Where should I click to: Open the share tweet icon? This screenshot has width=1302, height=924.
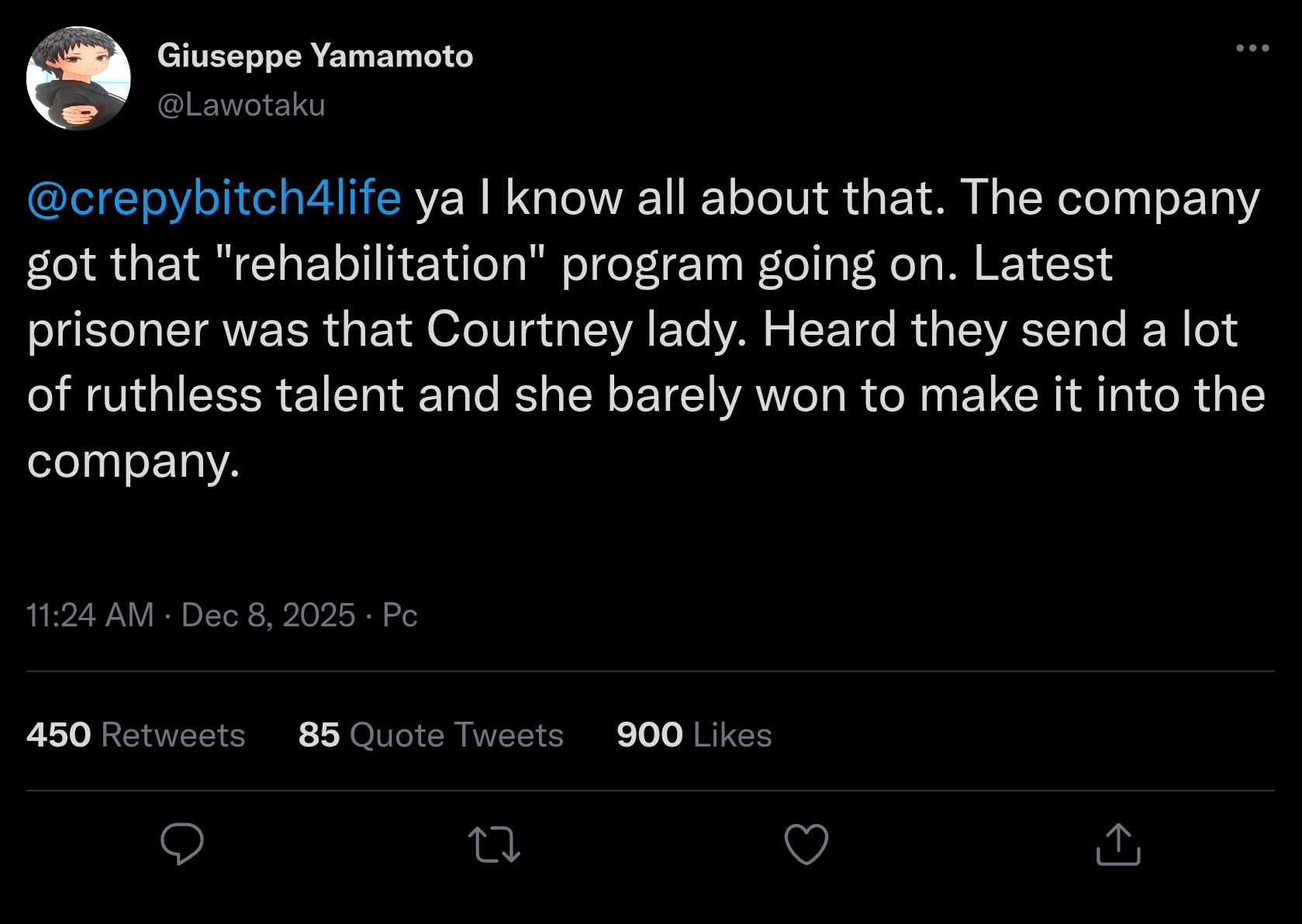1118,843
